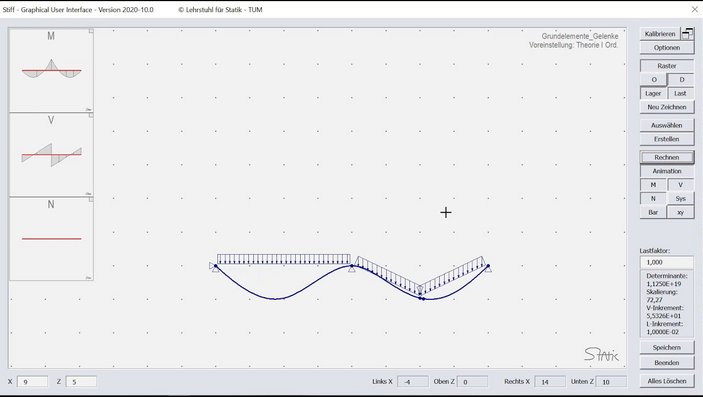The width and height of the screenshot is (703, 397).
Task: Select the left pinned support symbol
Action: click(x=214, y=267)
